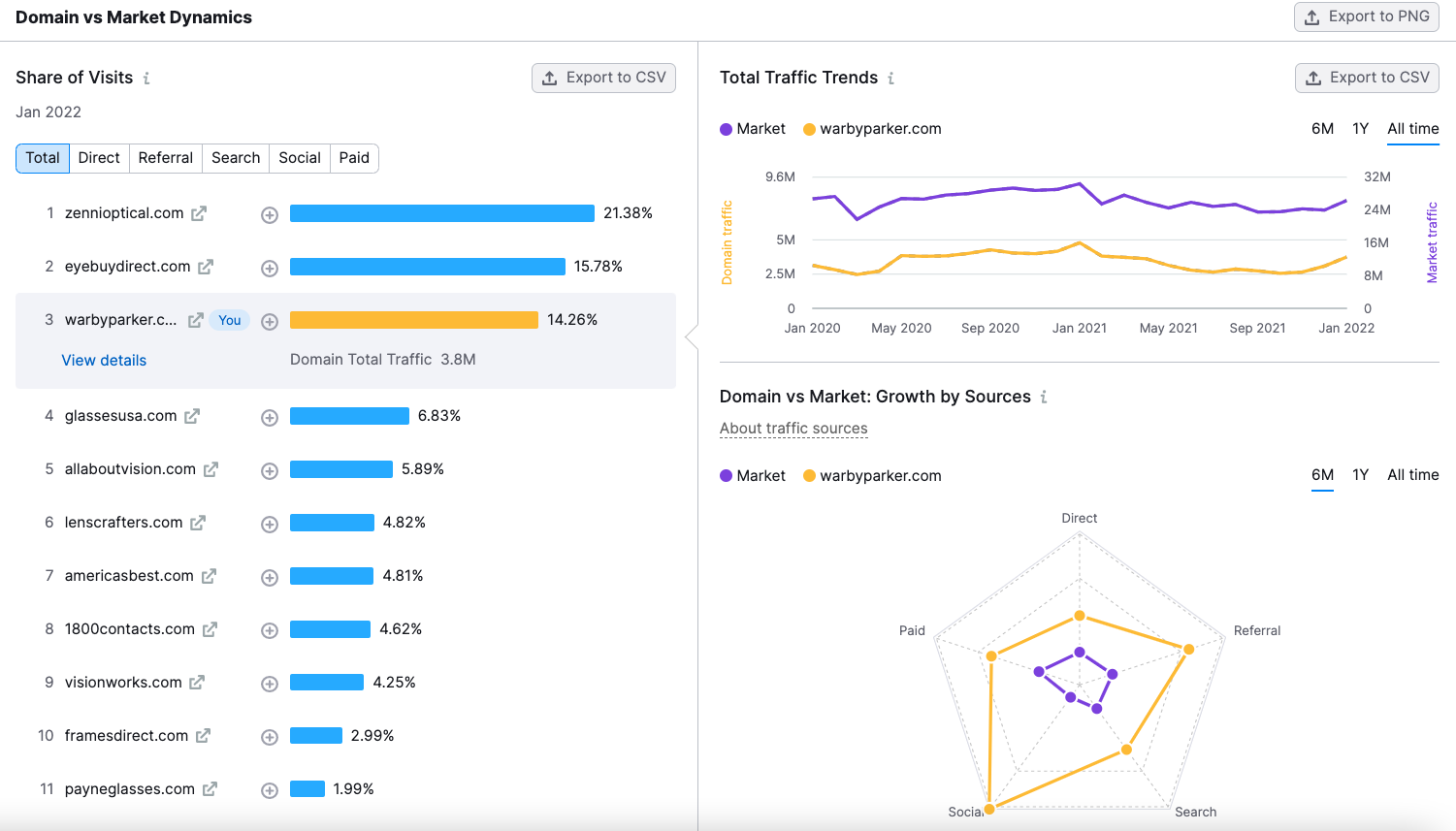Export Total Traffic Trends to CSV

pos(1367,78)
